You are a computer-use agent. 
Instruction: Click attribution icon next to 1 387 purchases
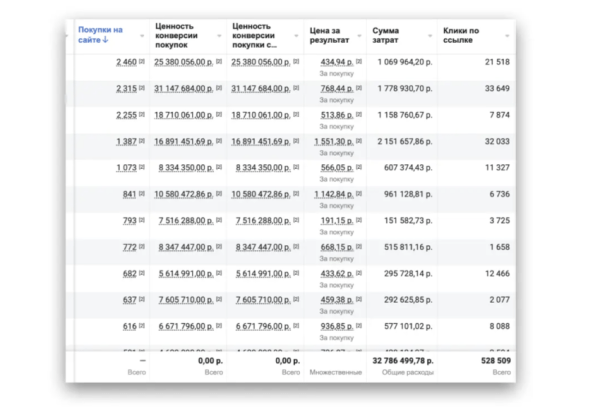coord(144,142)
